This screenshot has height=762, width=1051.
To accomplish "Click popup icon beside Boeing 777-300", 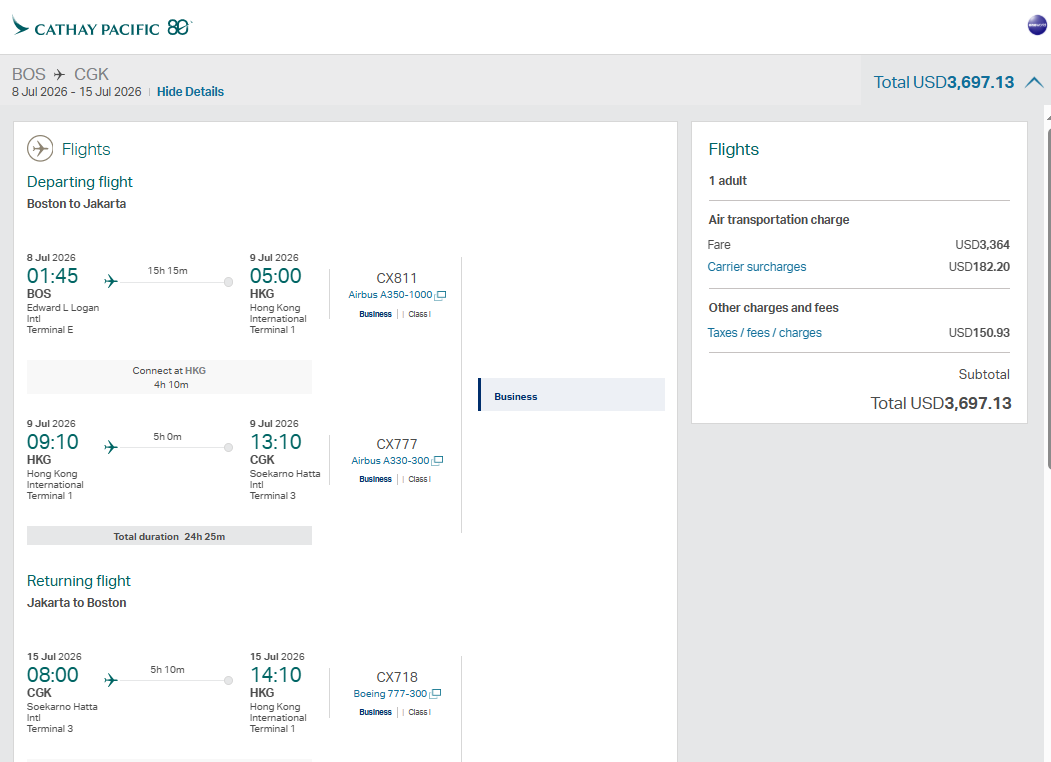I will click(436, 694).
